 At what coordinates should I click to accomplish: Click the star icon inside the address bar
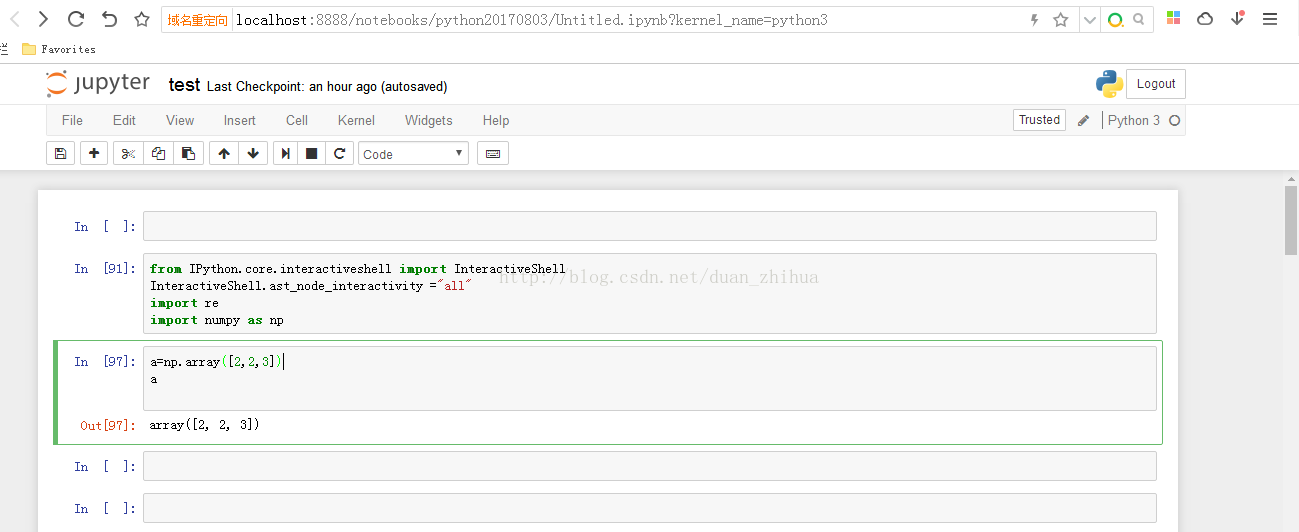tap(1061, 20)
